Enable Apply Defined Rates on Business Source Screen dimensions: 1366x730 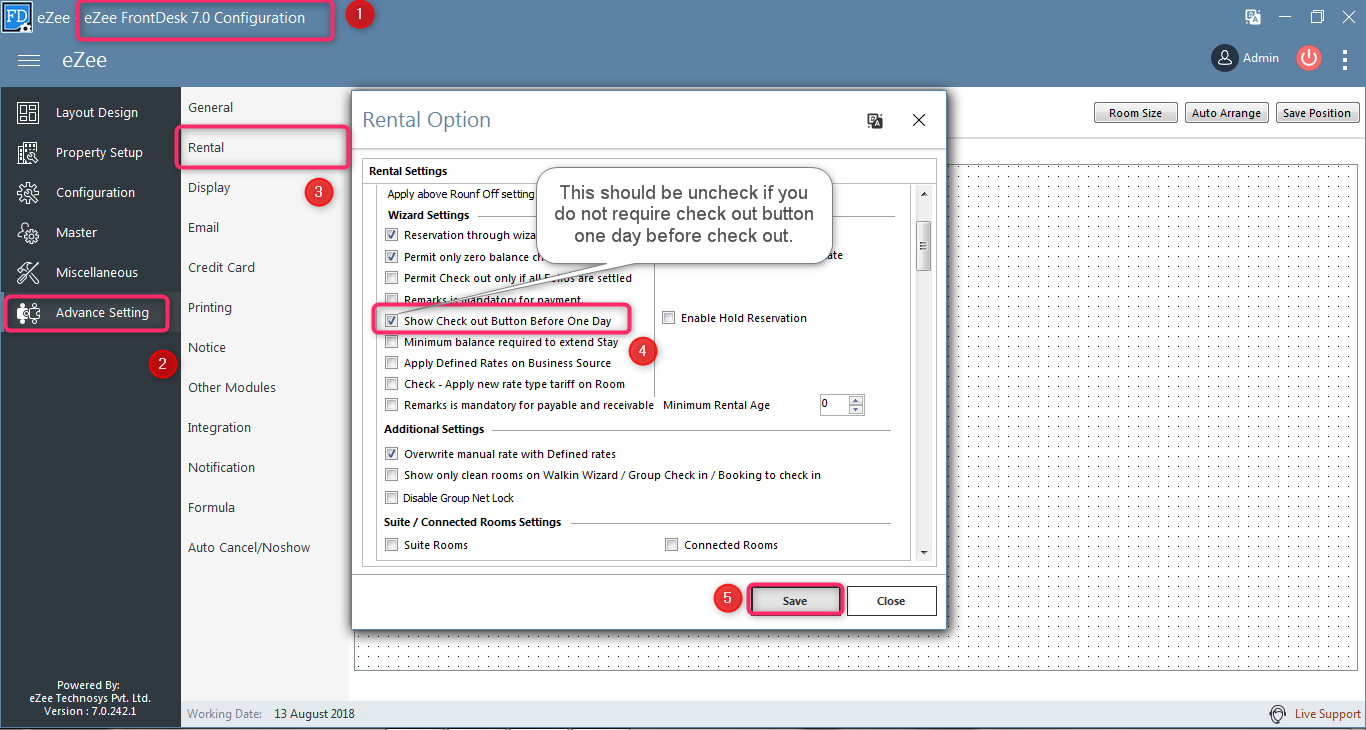pos(392,363)
